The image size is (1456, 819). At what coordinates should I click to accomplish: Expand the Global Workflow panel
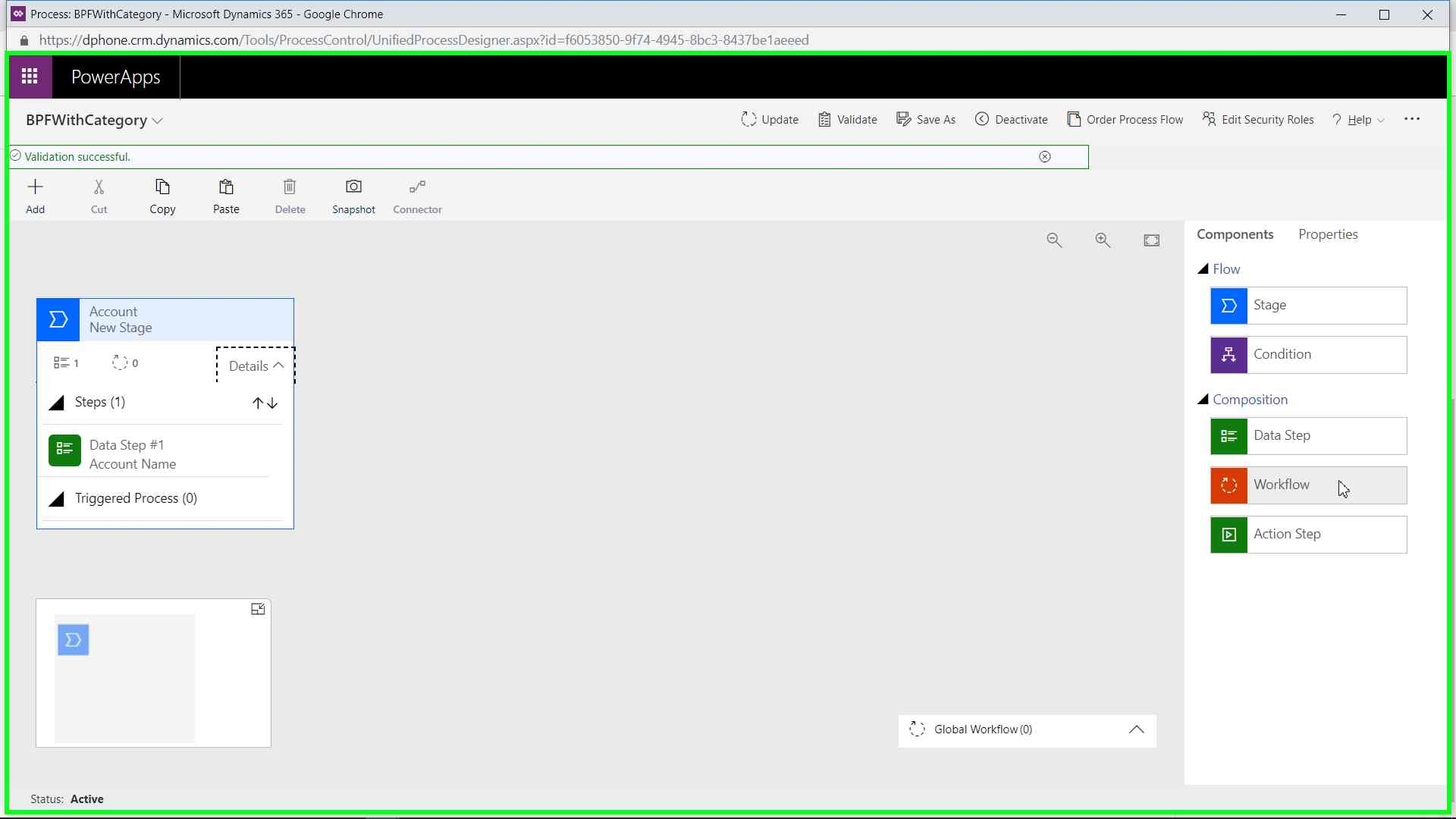1136,730
